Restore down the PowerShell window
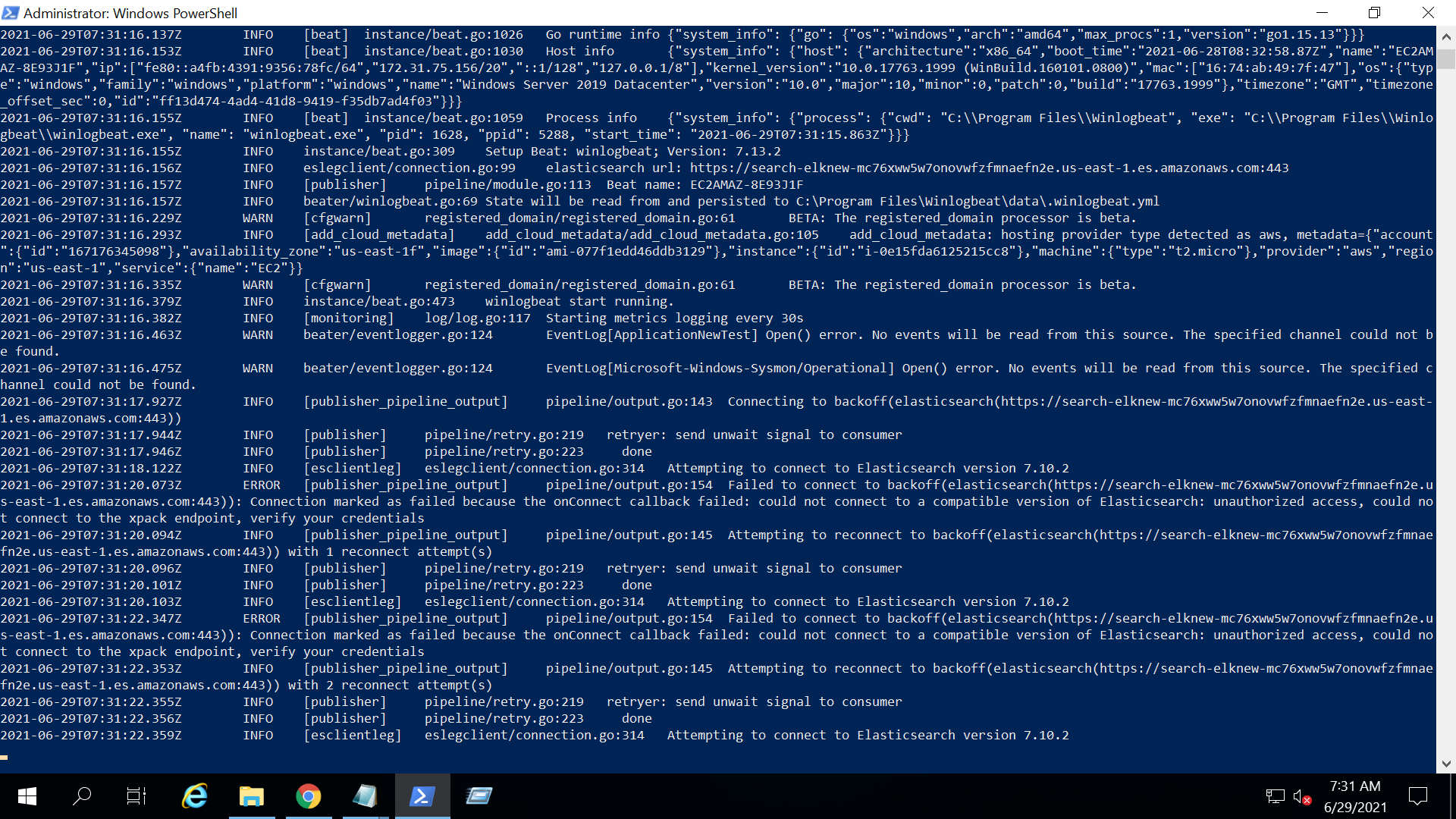Image resolution: width=1456 pixels, height=819 pixels. 1374,13
